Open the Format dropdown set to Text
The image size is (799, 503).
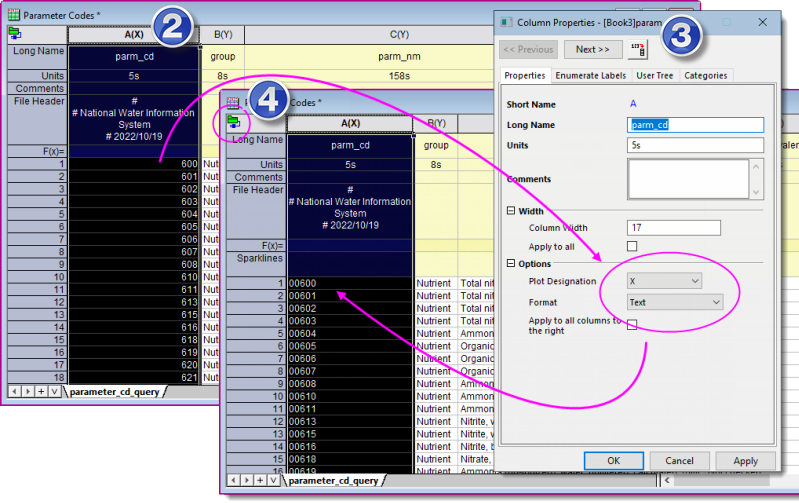[675, 302]
